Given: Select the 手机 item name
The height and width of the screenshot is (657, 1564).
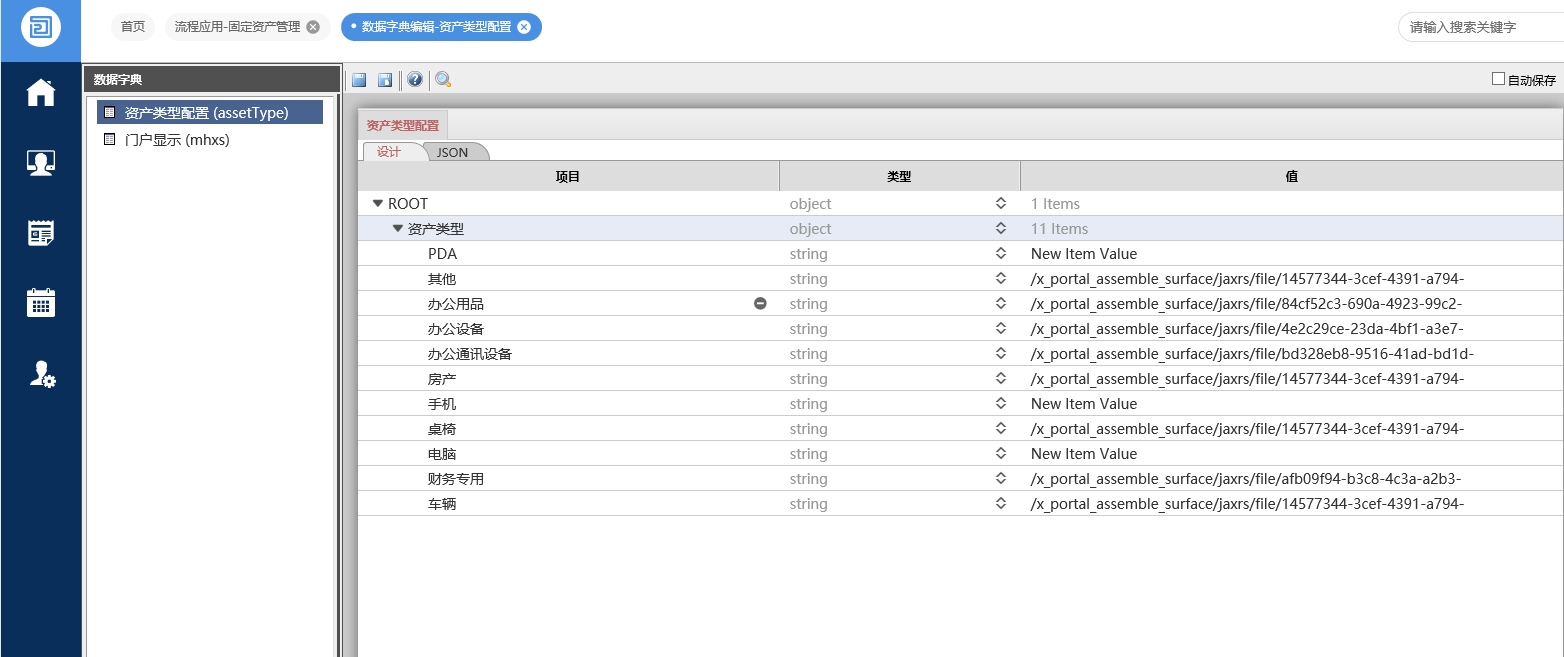Looking at the screenshot, I should point(442,403).
